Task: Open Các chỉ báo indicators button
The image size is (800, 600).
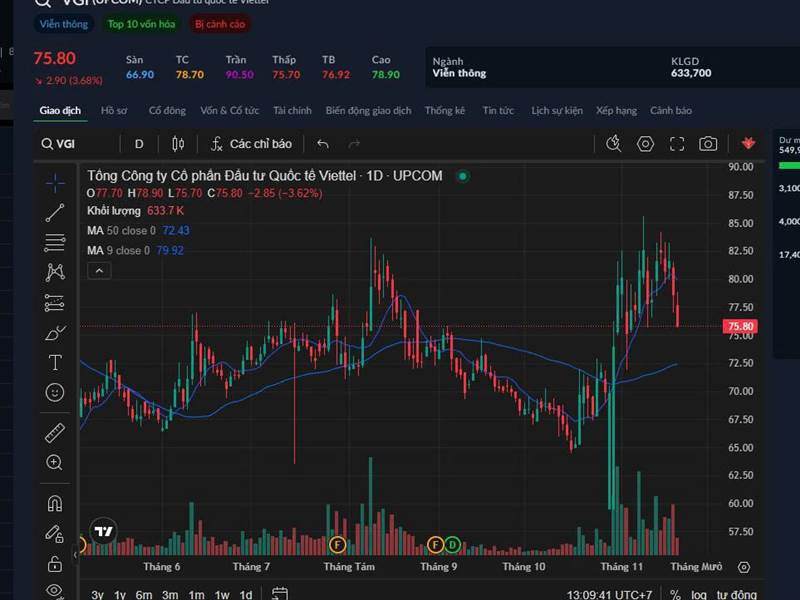Action: (x=251, y=144)
